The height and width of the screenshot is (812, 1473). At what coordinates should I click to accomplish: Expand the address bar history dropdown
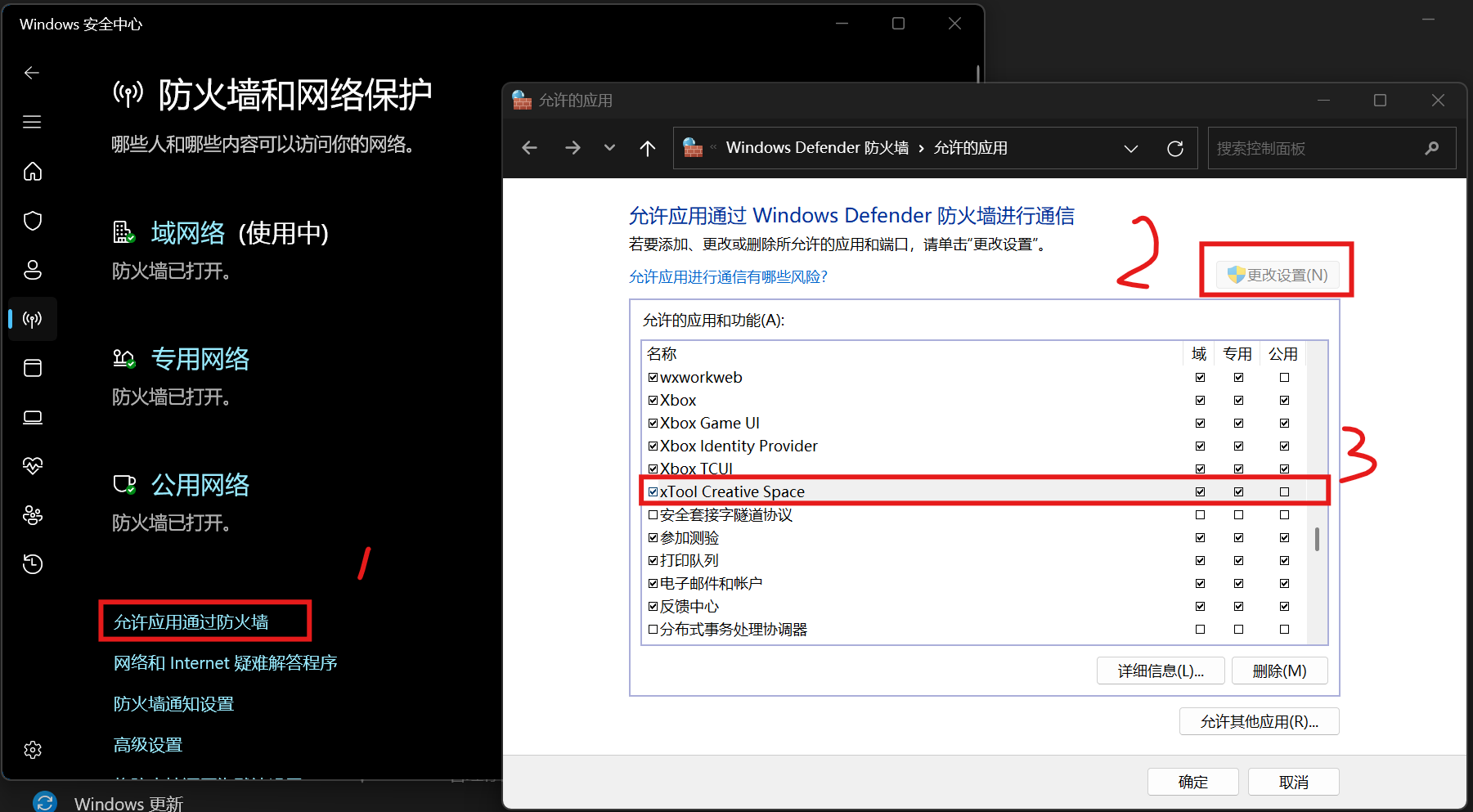pyautogui.click(x=1130, y=148)
